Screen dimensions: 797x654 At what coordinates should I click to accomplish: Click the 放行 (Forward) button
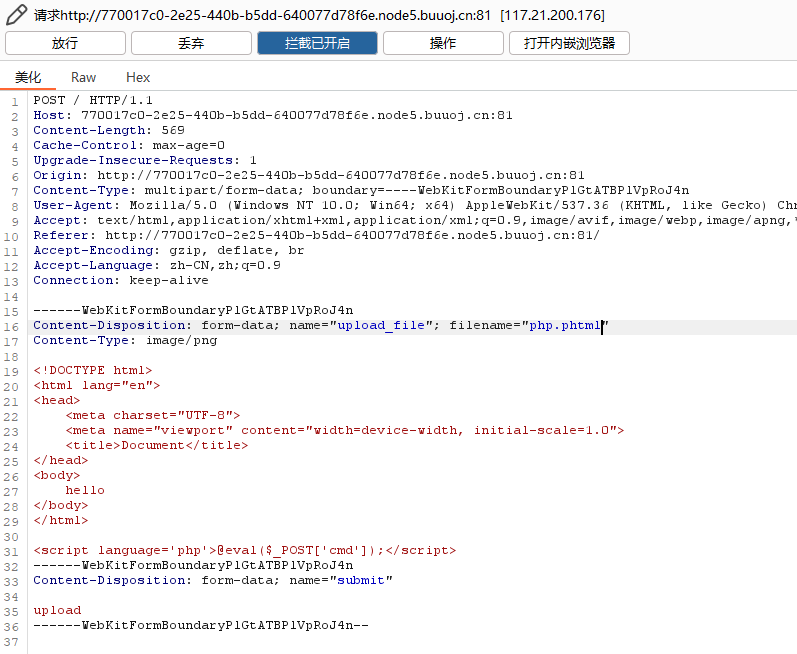[65, 43]
